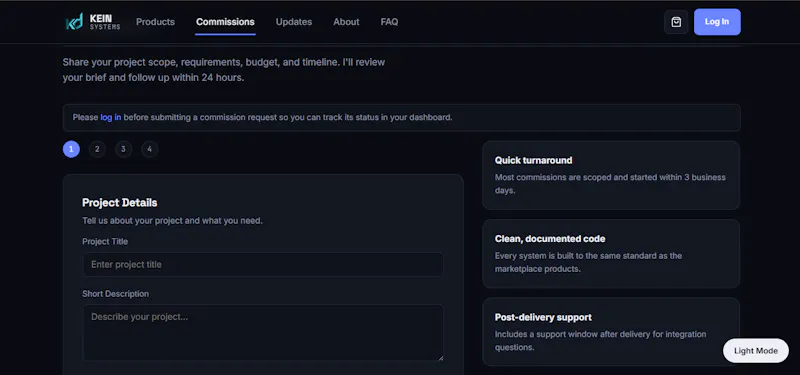
Task: Select step 1 in the progress indicator
Action: coord(71,149)
